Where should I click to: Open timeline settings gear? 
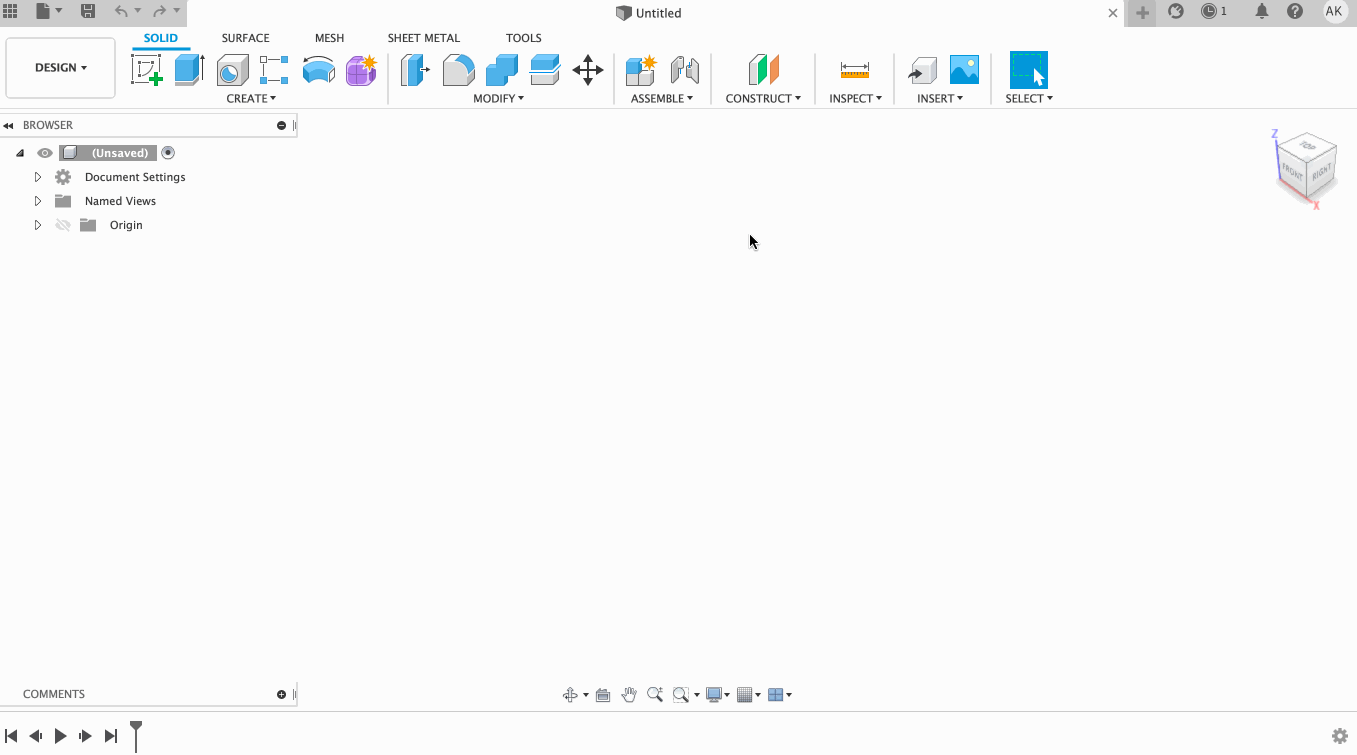coord(1340,736)
